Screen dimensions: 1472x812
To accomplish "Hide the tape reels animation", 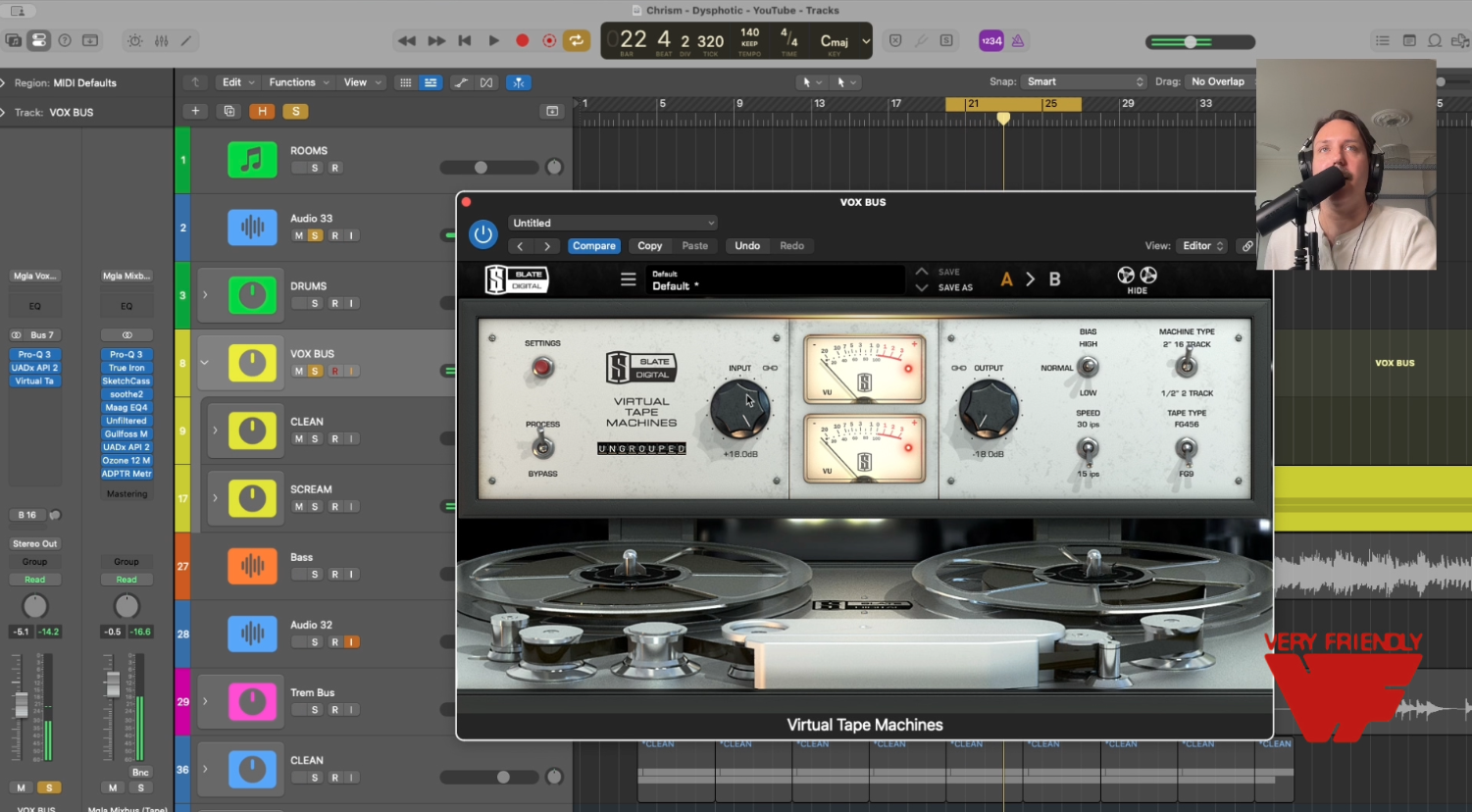I will coord(1137,279).
